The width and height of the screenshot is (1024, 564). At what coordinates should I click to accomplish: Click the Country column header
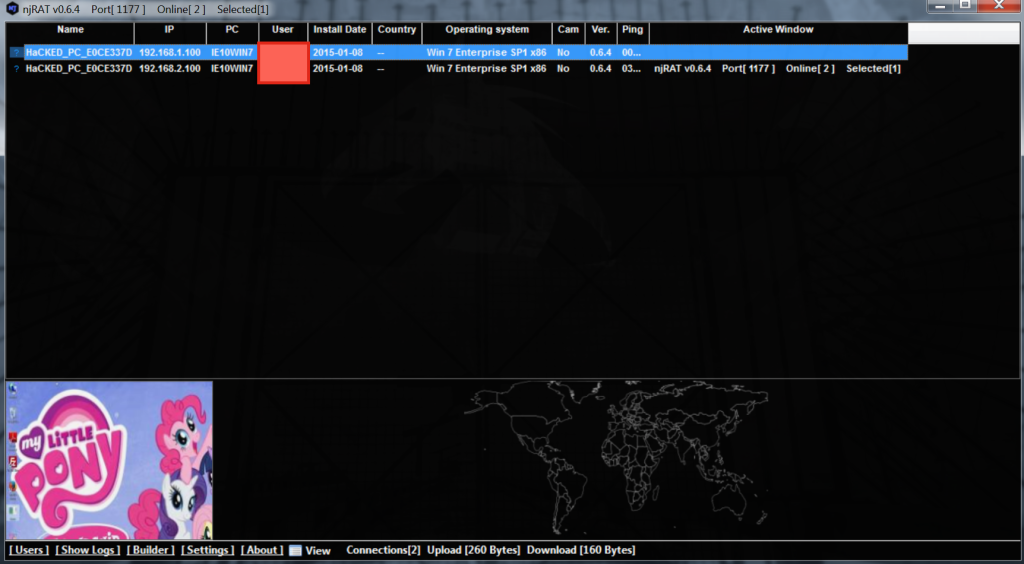tap(397, 30)
